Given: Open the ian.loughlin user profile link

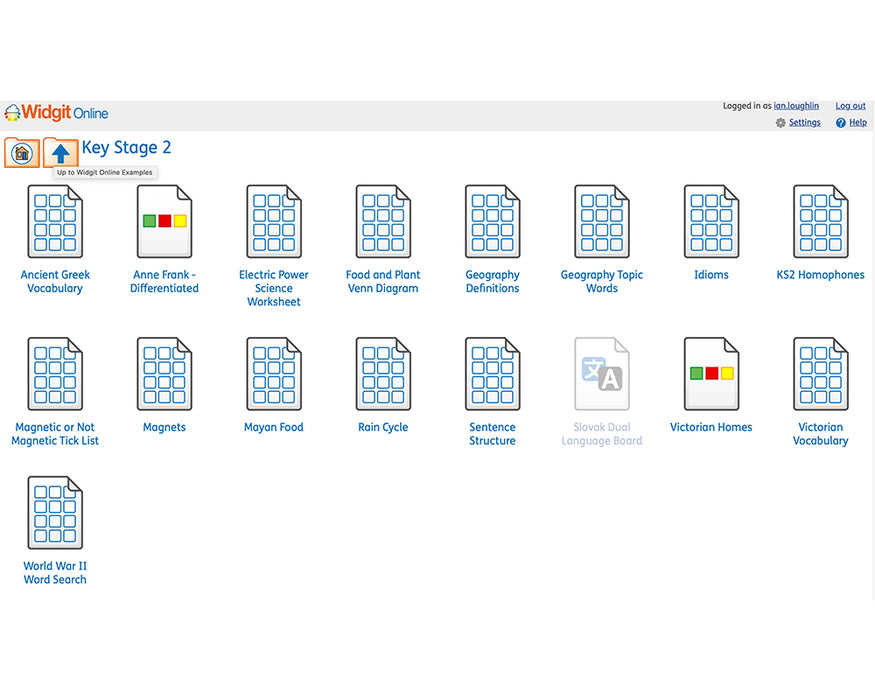Looking at the screenshot, I should (x=796, y=106).
